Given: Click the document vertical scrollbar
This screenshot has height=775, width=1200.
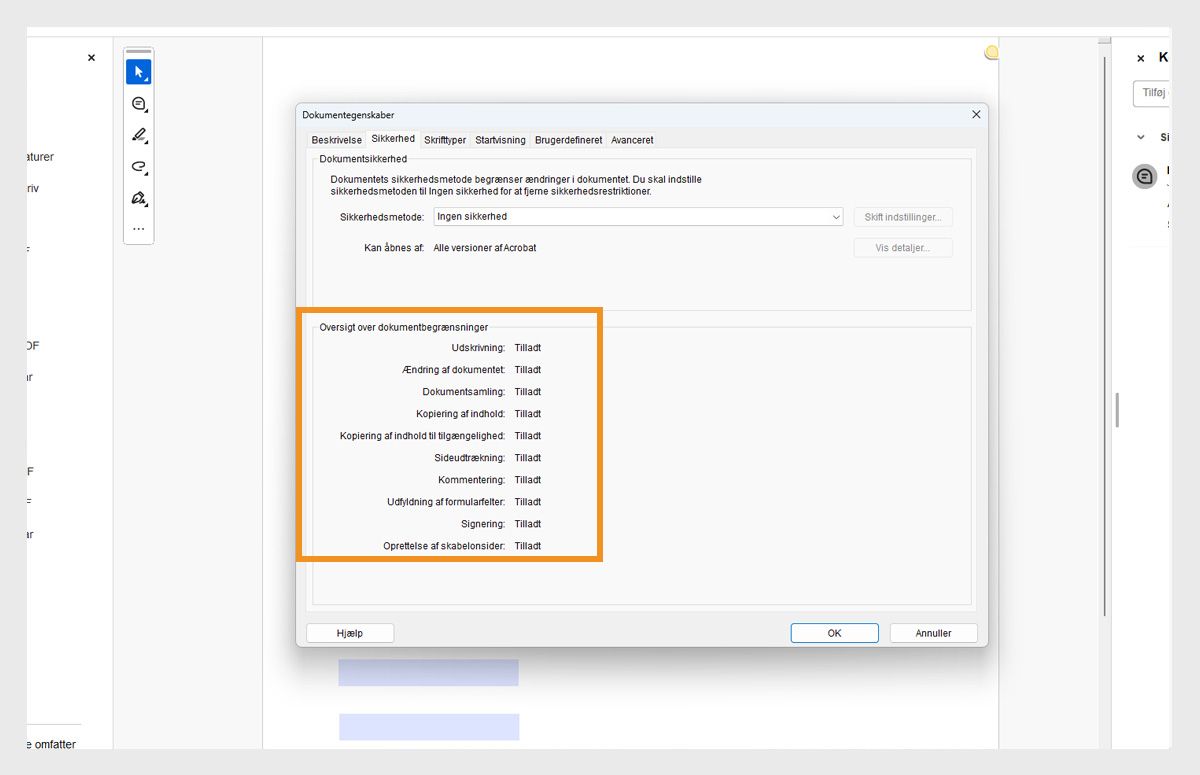Looking at the screenshot, I should coord(1104,335).
